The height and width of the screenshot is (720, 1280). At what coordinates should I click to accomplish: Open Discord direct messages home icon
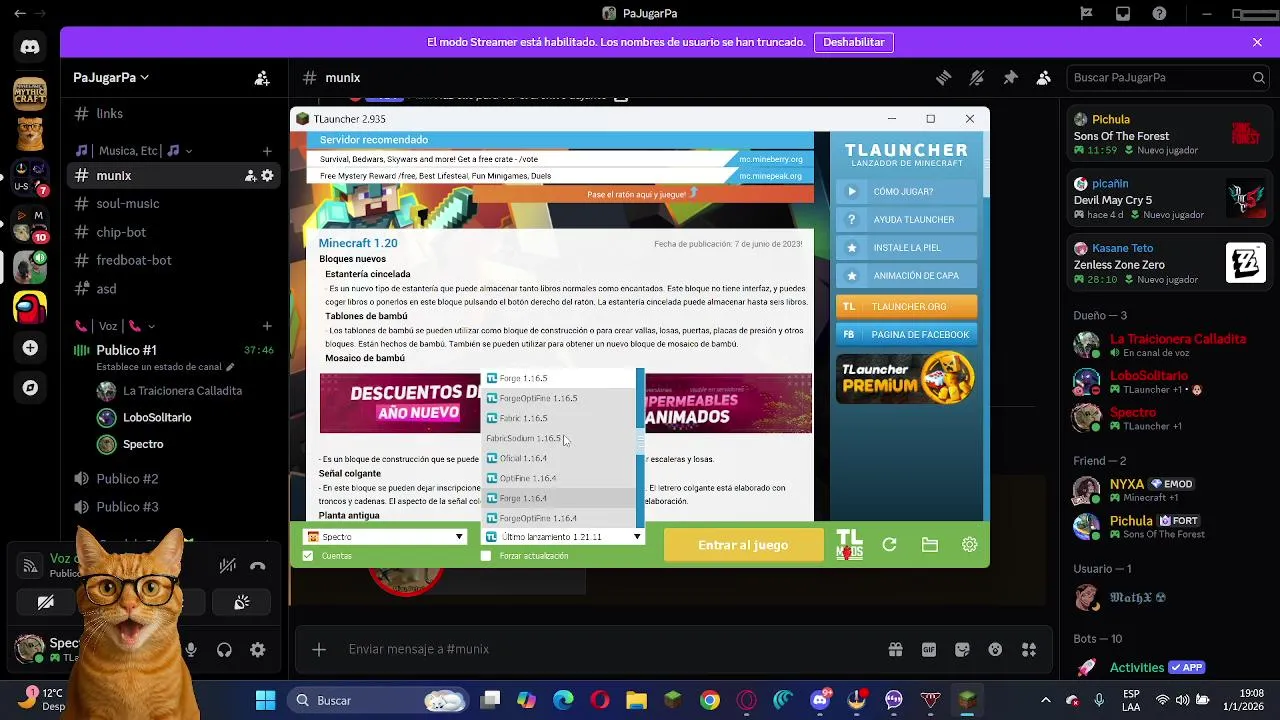point(30,47)
